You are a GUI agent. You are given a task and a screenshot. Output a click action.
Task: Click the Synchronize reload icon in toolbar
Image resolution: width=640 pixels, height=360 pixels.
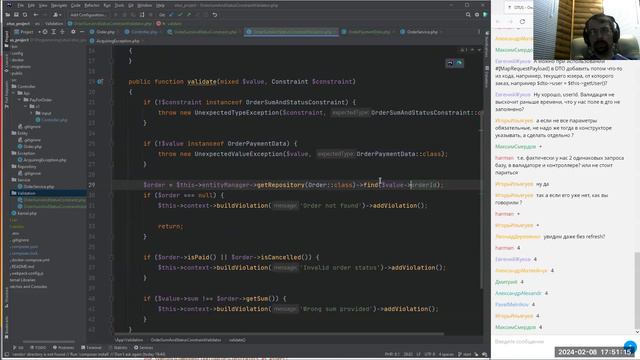coord(25,15)
